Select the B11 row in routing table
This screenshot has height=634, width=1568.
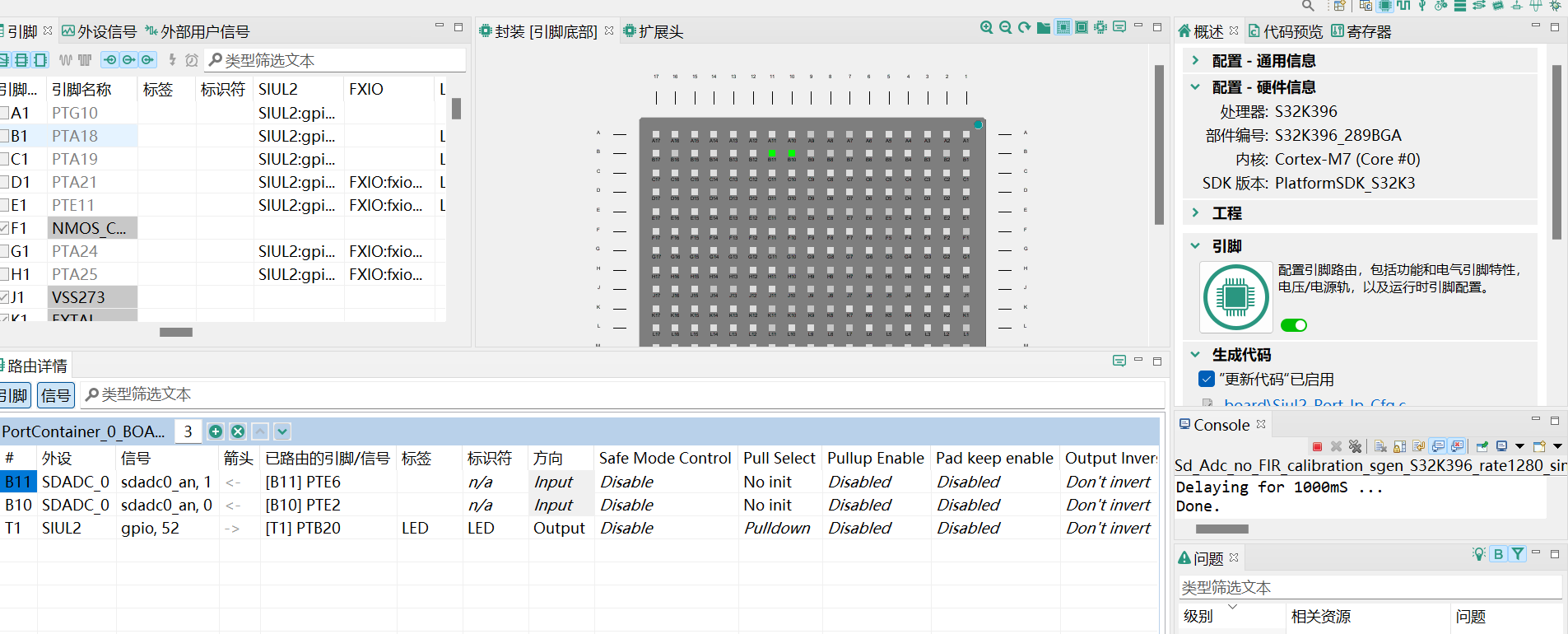pyautogui.click(x=579, y=482)
